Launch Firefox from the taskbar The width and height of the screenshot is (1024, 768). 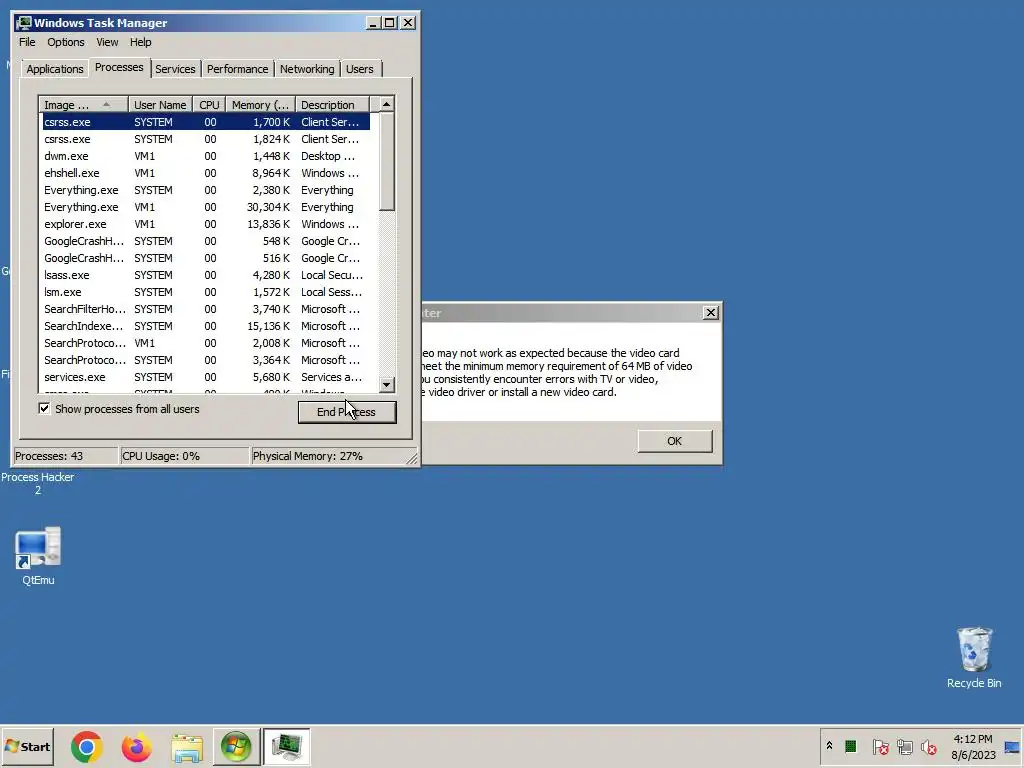[x=136, y=746]
